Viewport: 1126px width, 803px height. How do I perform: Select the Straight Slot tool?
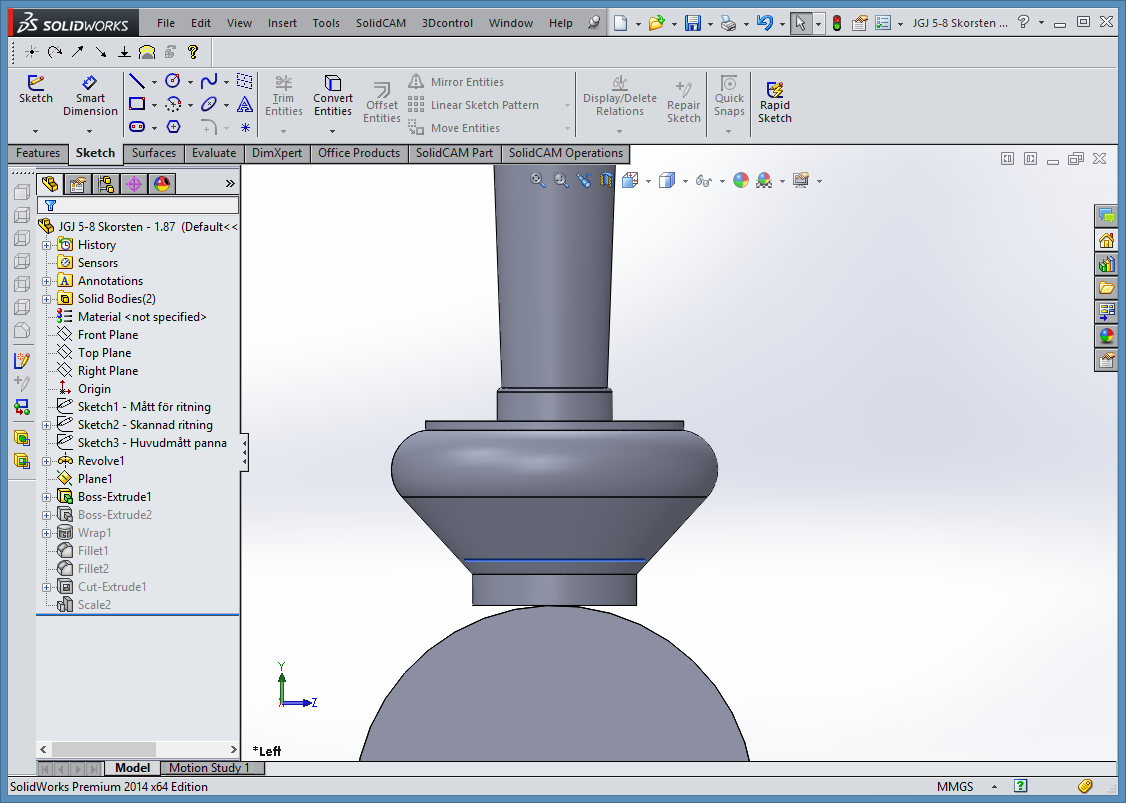tap(136, 127)
